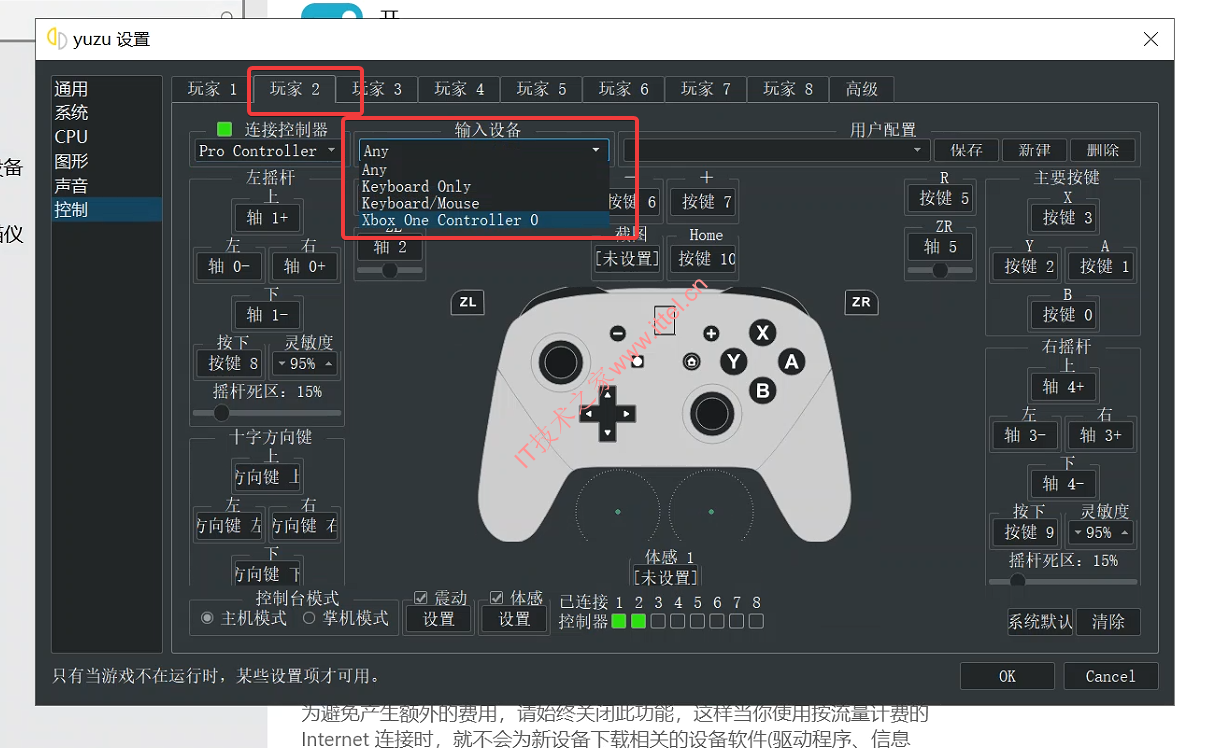
Task: Open the 通用 settings category
Action: (x=106, y=89)
